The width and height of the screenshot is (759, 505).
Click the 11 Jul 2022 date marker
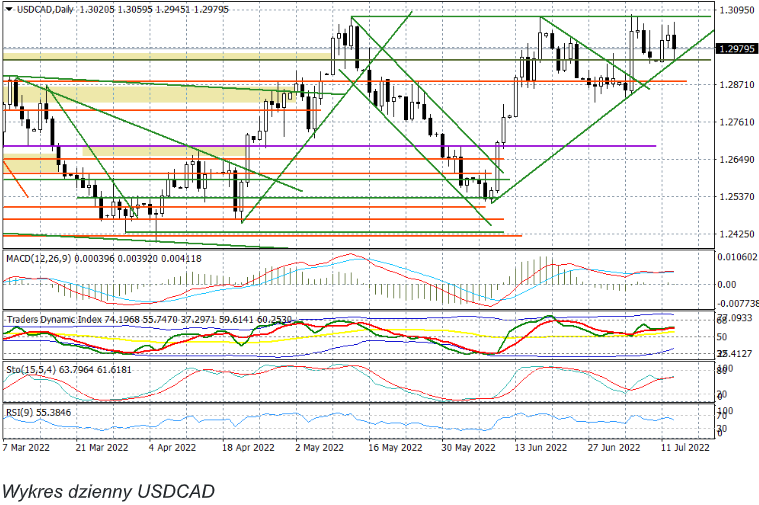(685, 449)
